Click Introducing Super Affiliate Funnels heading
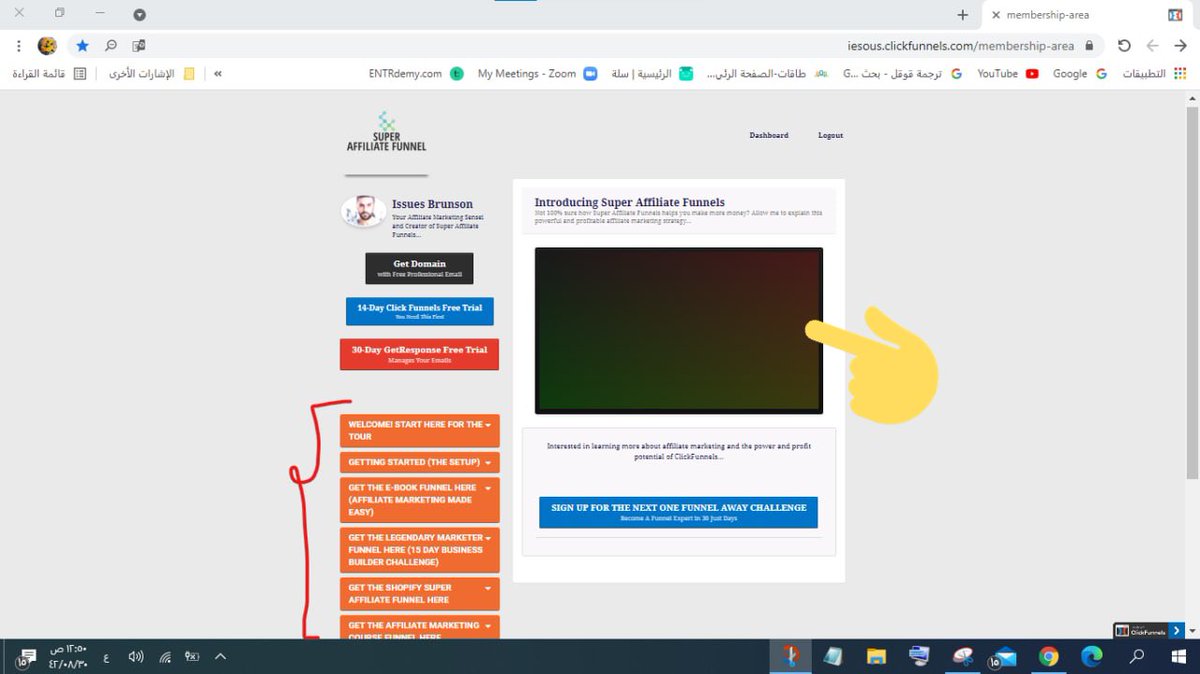This screenshot has height=674, width=1200. [x=630, y=202]
